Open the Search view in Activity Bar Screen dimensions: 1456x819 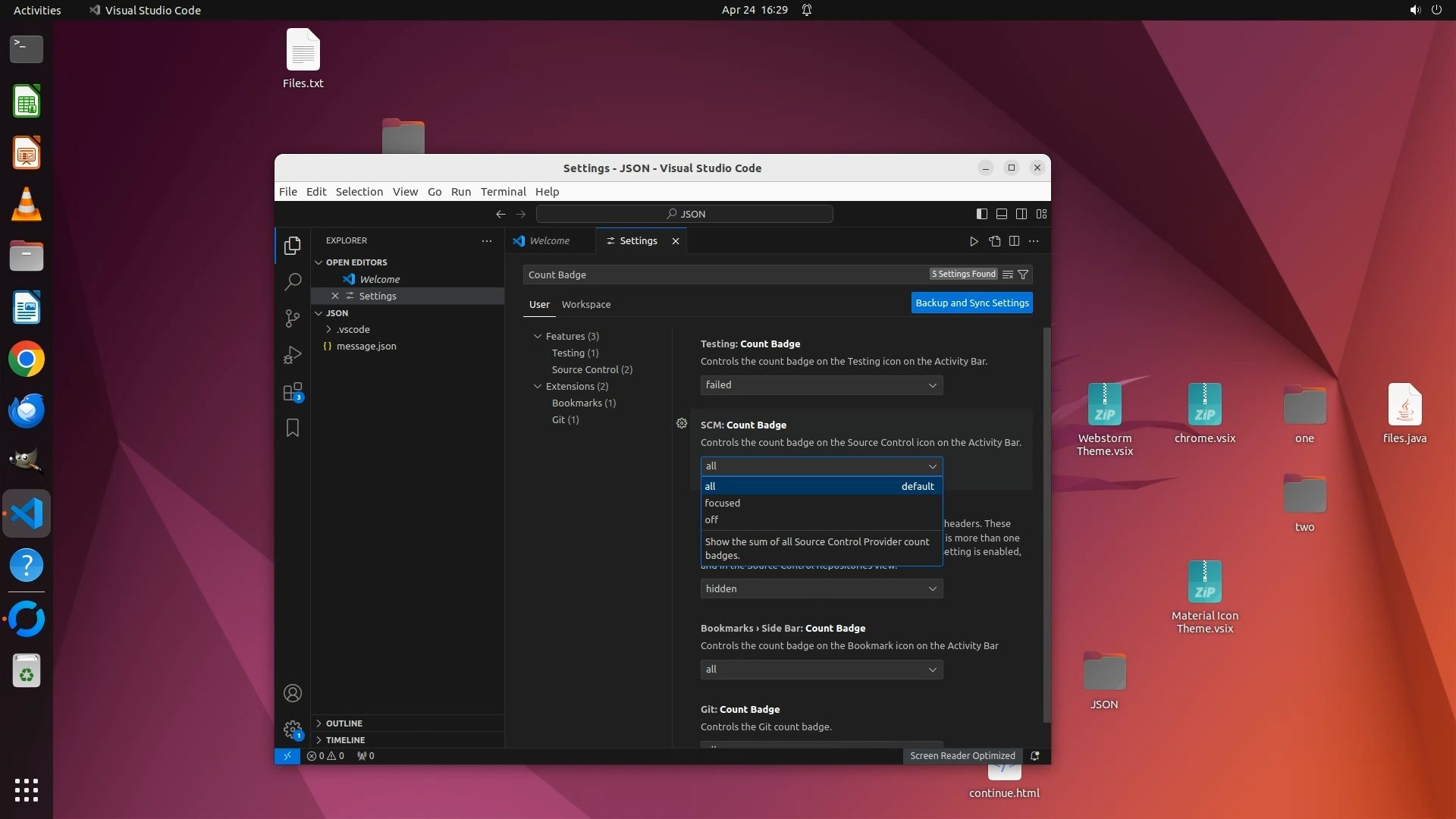point(292,282)
